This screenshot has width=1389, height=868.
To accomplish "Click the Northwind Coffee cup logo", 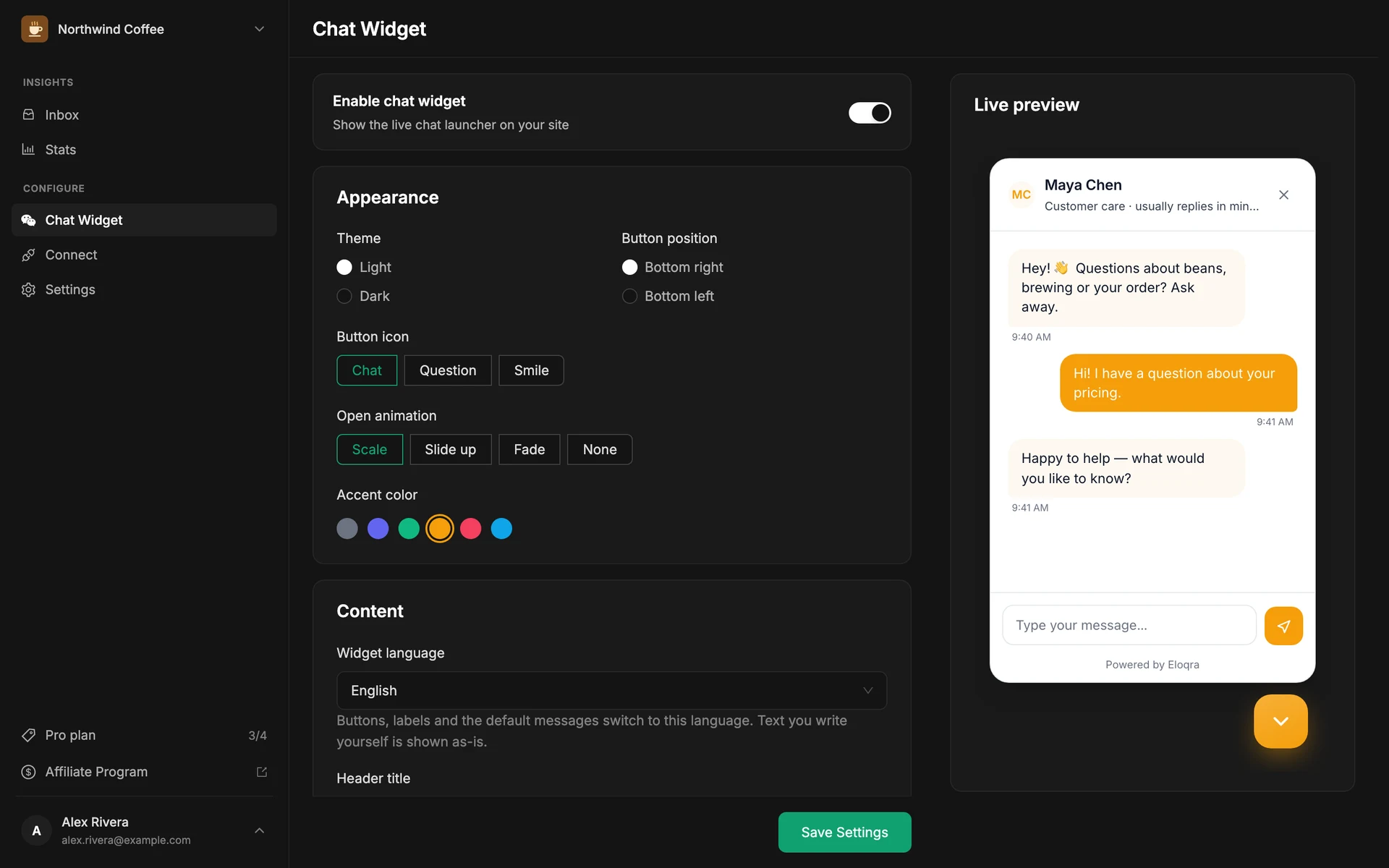I will point(35,29).
